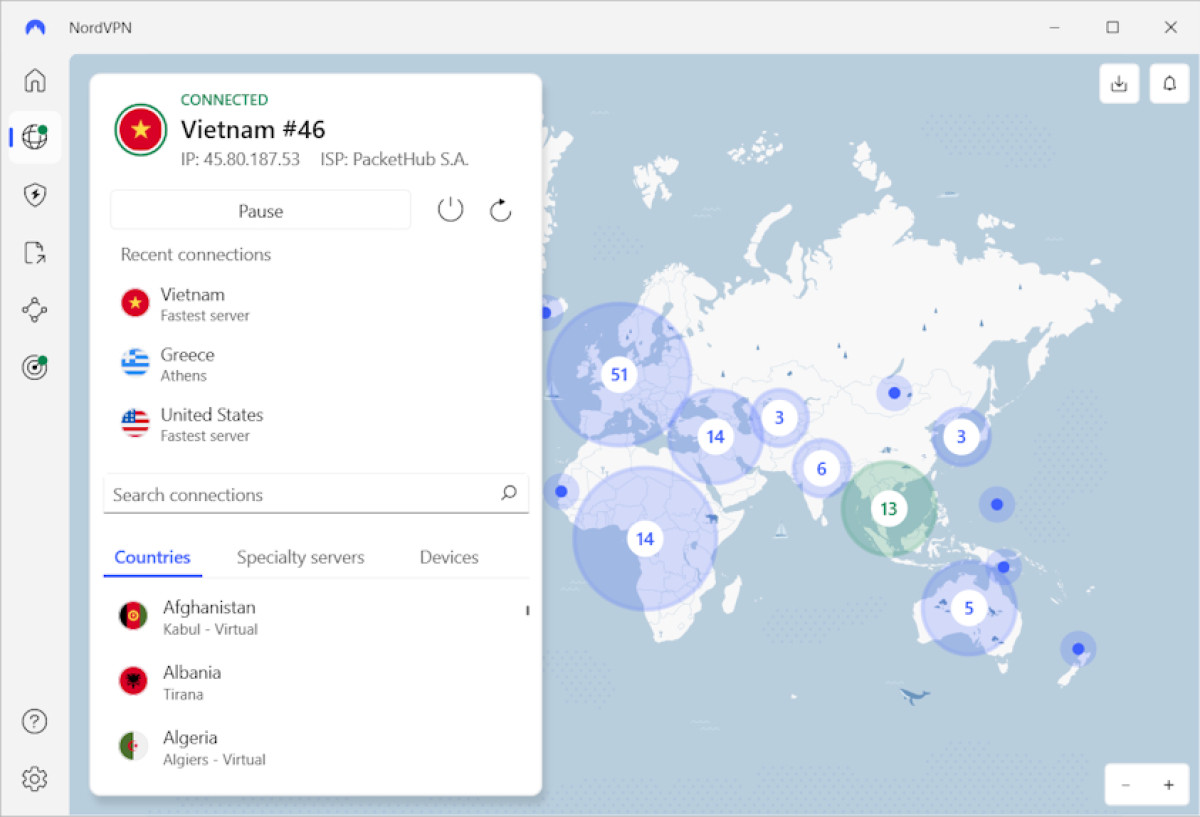This screenshot has height=817, width=1200.
Task: Select Greece Athens recent connection
Action: (188, 364)
